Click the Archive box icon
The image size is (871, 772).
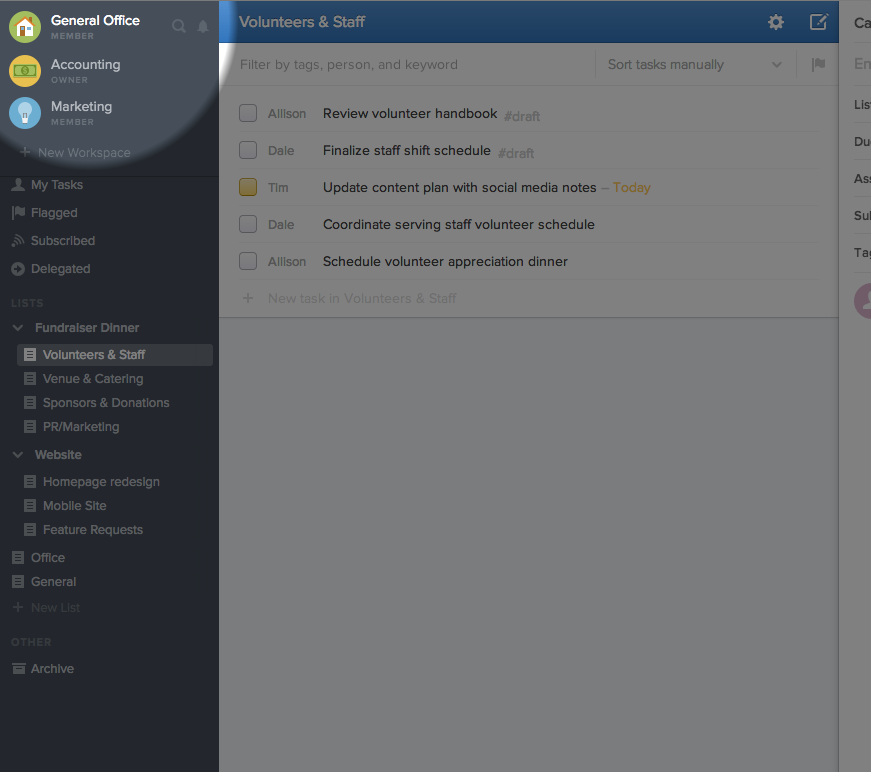(18, 668)
